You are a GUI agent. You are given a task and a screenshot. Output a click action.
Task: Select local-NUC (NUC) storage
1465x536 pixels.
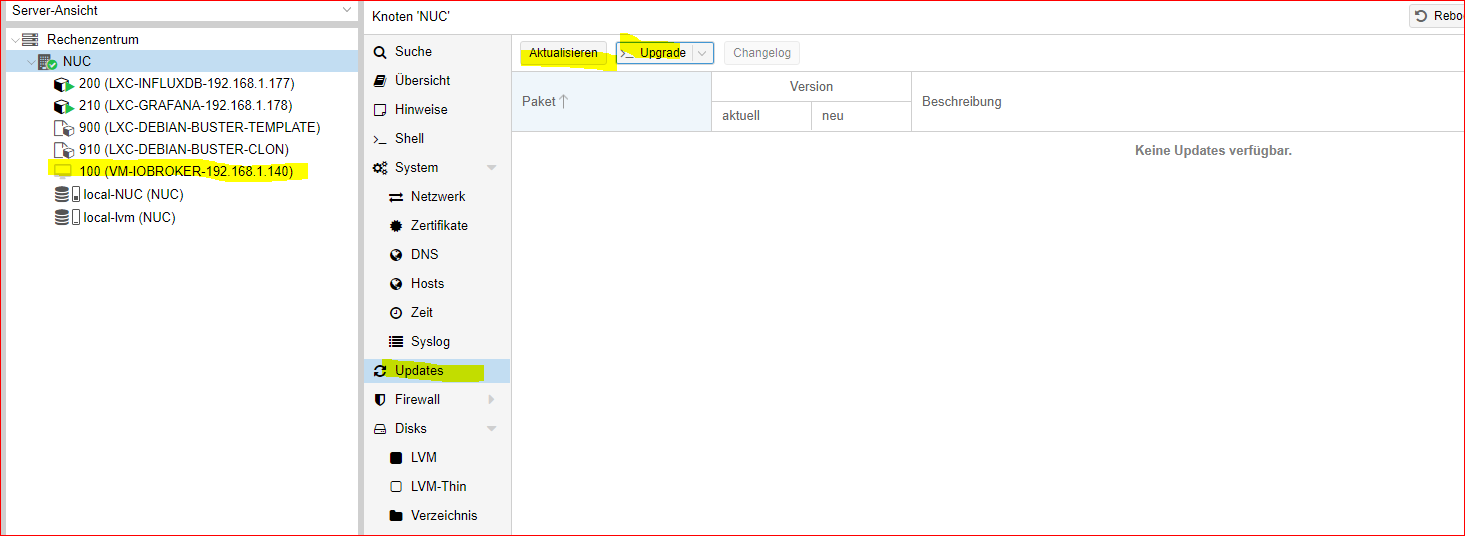click(133, 195)
